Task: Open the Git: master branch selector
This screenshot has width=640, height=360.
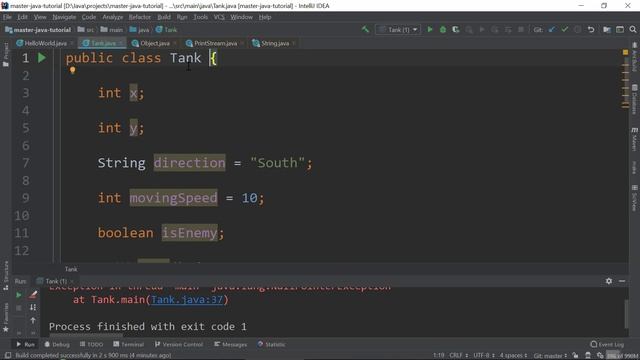Action: [550, 356]
